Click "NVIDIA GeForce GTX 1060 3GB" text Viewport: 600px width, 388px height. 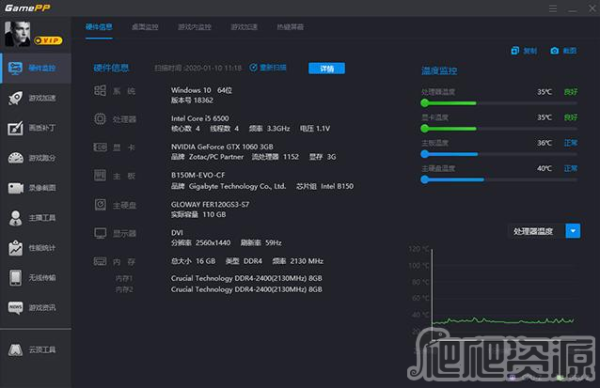point(222,147)
